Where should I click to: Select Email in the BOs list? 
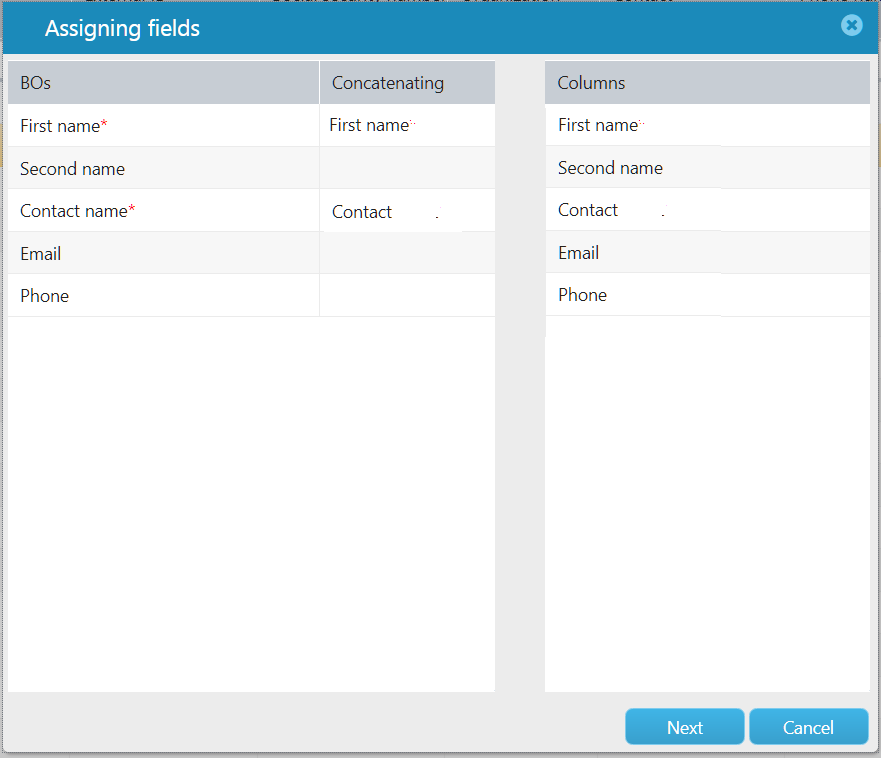(164, 253)
